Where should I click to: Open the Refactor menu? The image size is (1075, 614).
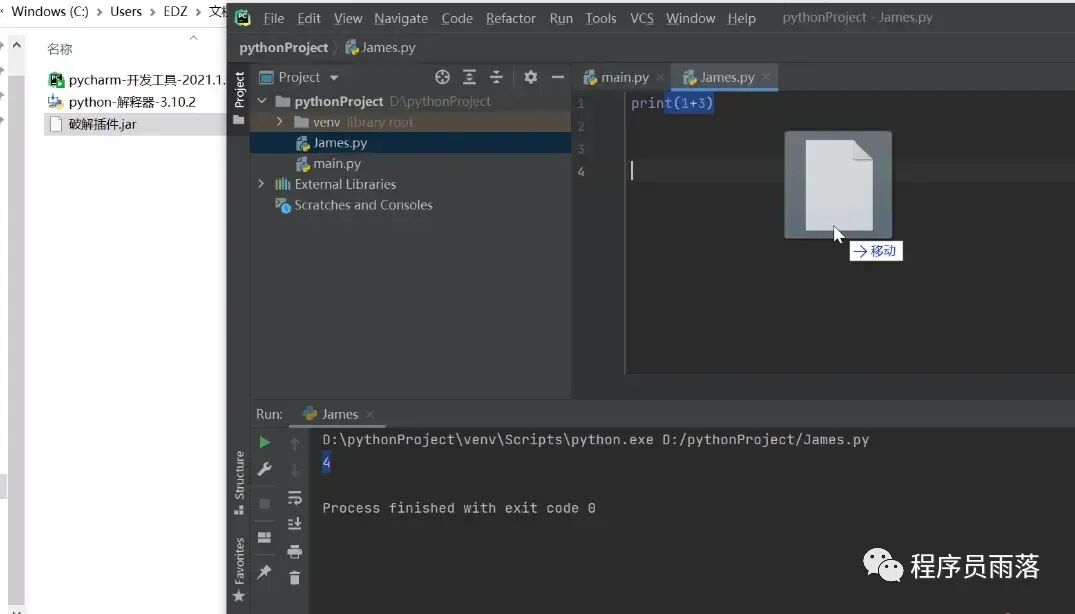tap(511, 19)
